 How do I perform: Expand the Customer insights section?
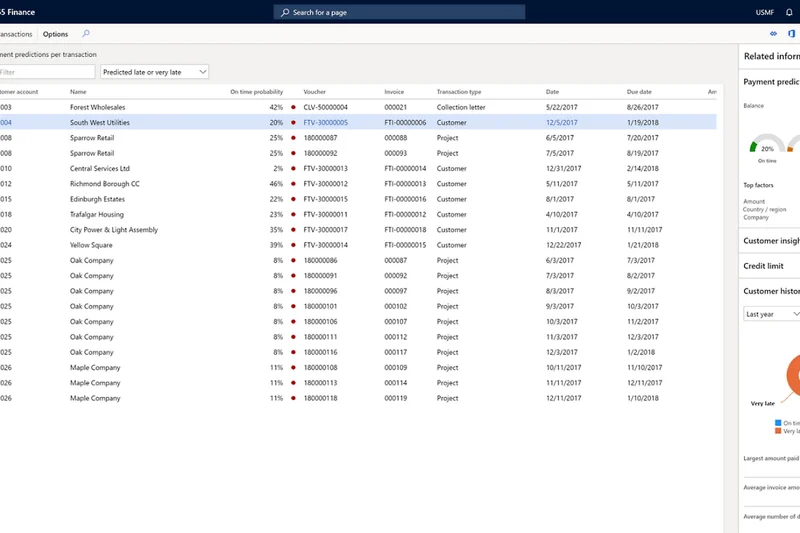(771, 241)
